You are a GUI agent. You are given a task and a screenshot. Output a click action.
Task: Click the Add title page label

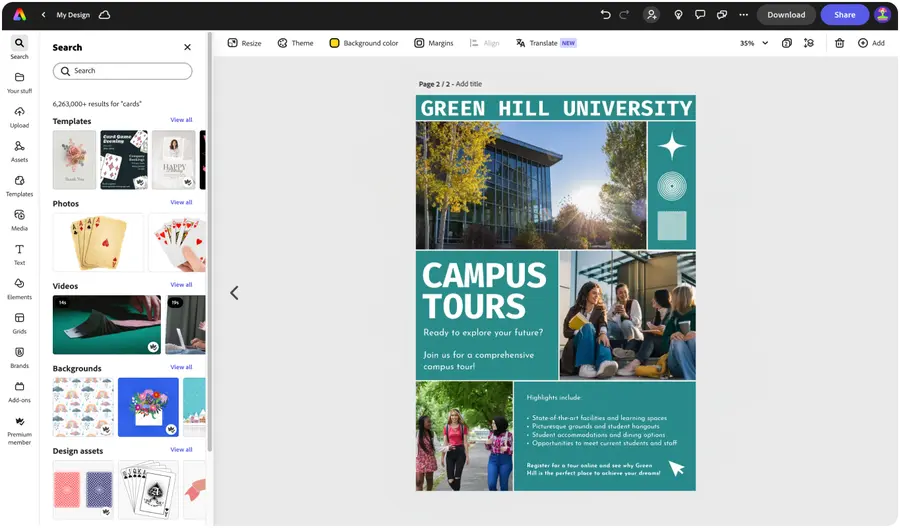point(469,84)
